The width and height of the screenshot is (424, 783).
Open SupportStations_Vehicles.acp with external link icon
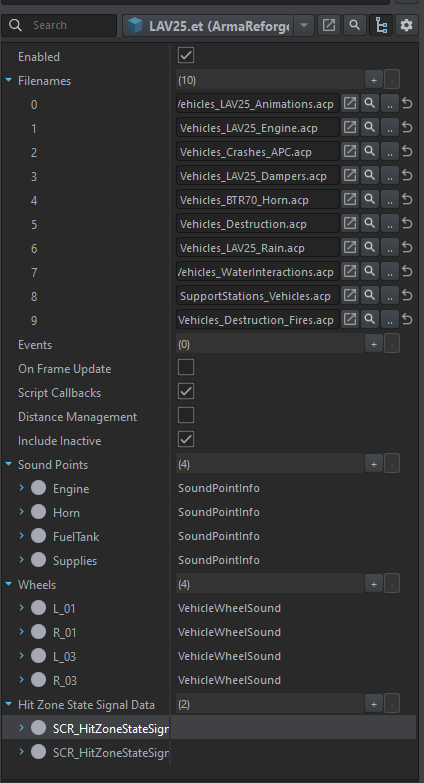tap(350, 296)
